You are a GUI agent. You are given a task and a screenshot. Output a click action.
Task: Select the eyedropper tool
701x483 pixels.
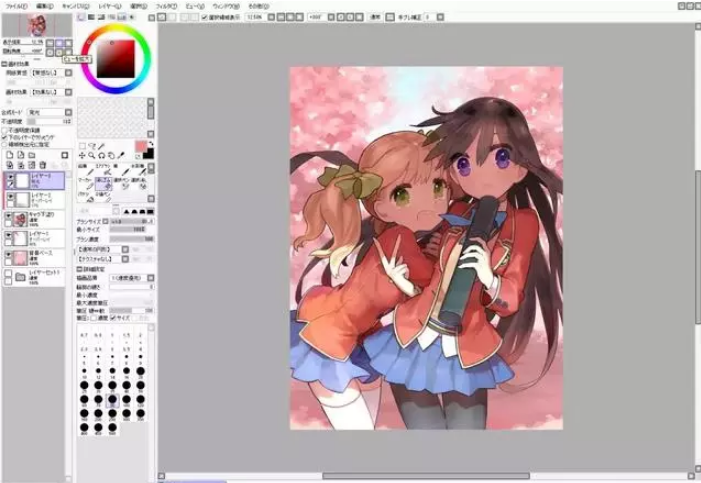click(121, 155)
